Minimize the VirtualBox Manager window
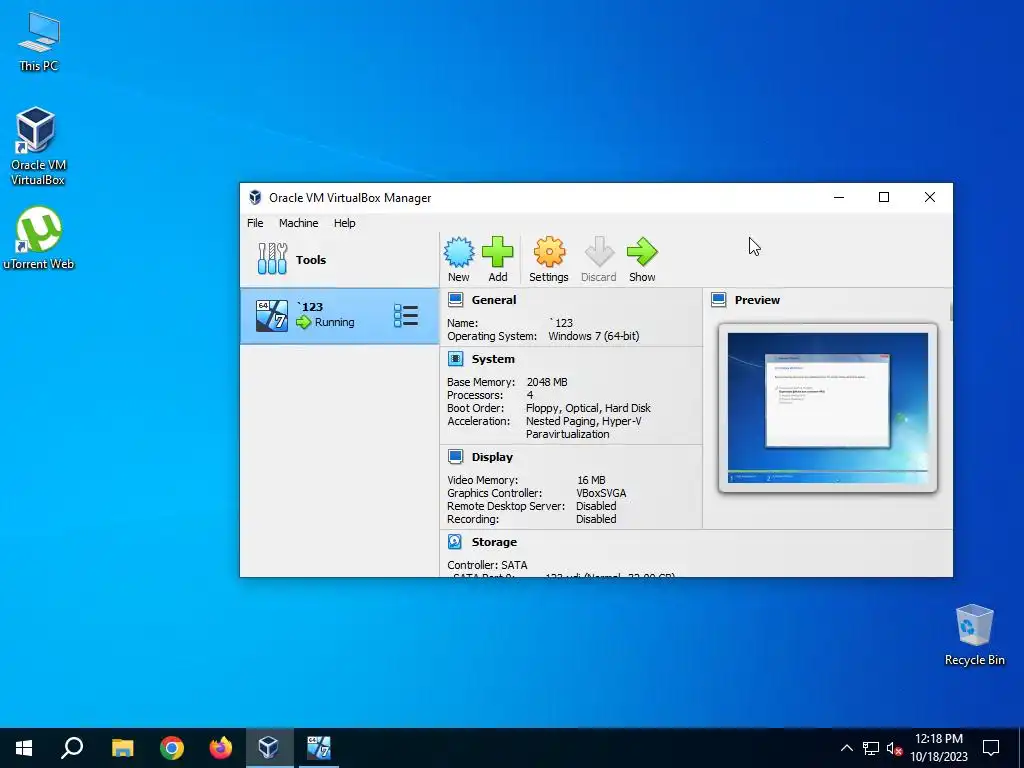 [839, 197]
